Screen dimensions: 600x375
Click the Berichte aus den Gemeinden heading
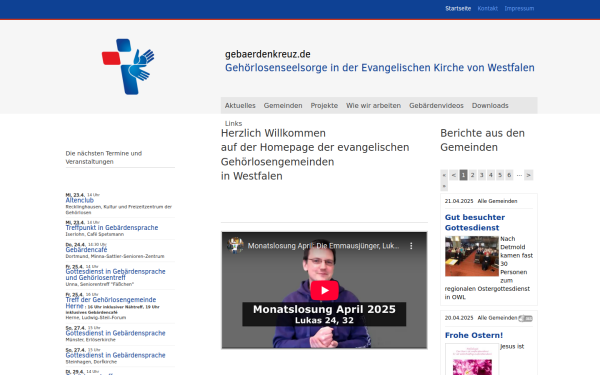(x=482, y=140)
